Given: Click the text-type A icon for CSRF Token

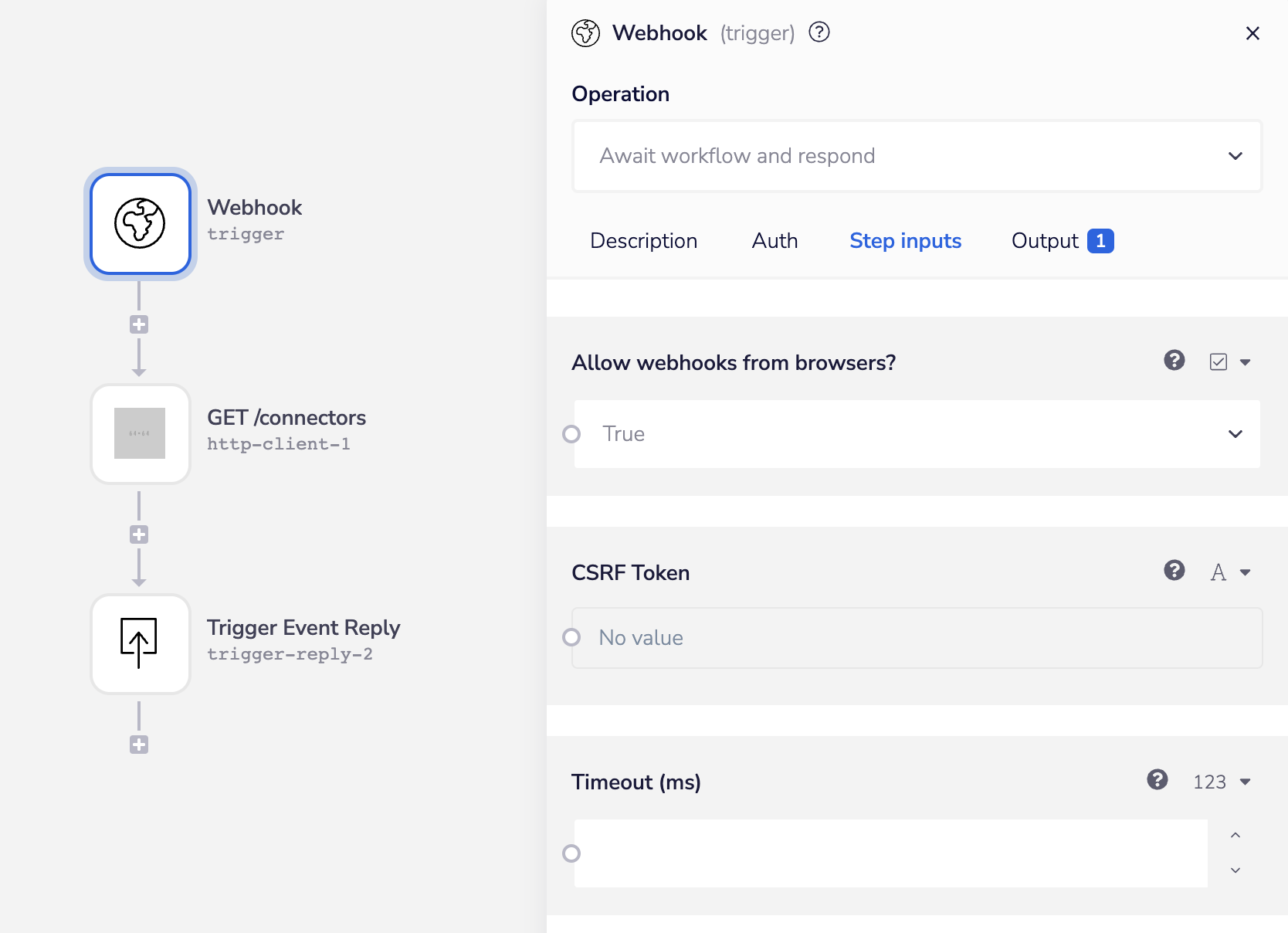Looking at the screenshot, I should (1219, 572).
